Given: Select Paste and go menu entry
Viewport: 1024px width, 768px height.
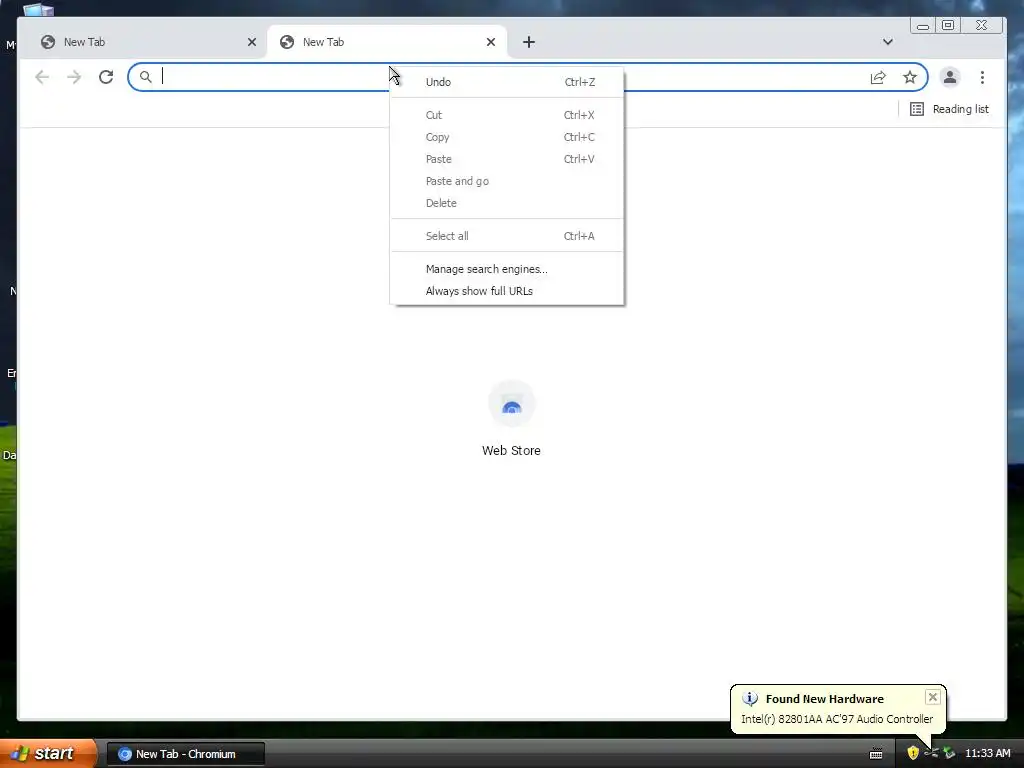Looking at the screenshot, I should point(507,181).
